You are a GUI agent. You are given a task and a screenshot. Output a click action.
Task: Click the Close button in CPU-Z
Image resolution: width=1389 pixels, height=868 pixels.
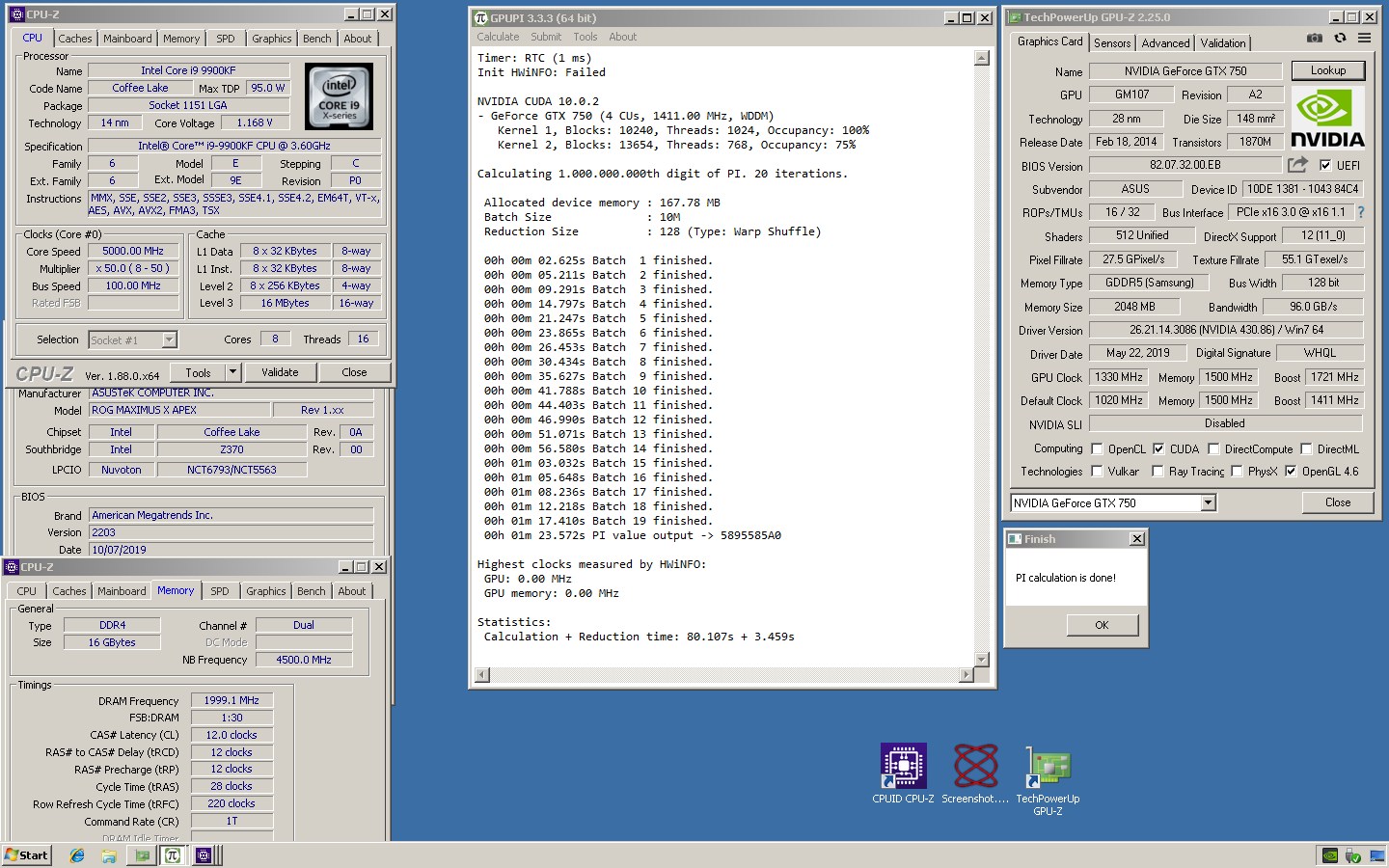(354, 372)
